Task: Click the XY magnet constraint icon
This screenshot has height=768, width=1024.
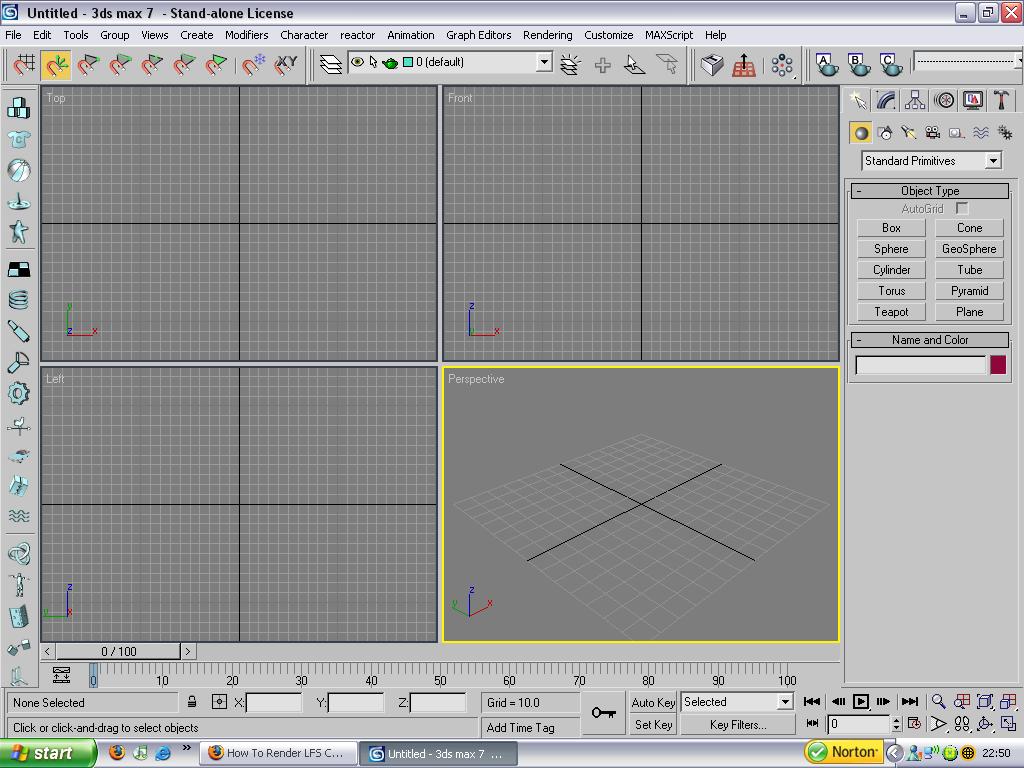Action: (x=285, y=64)
